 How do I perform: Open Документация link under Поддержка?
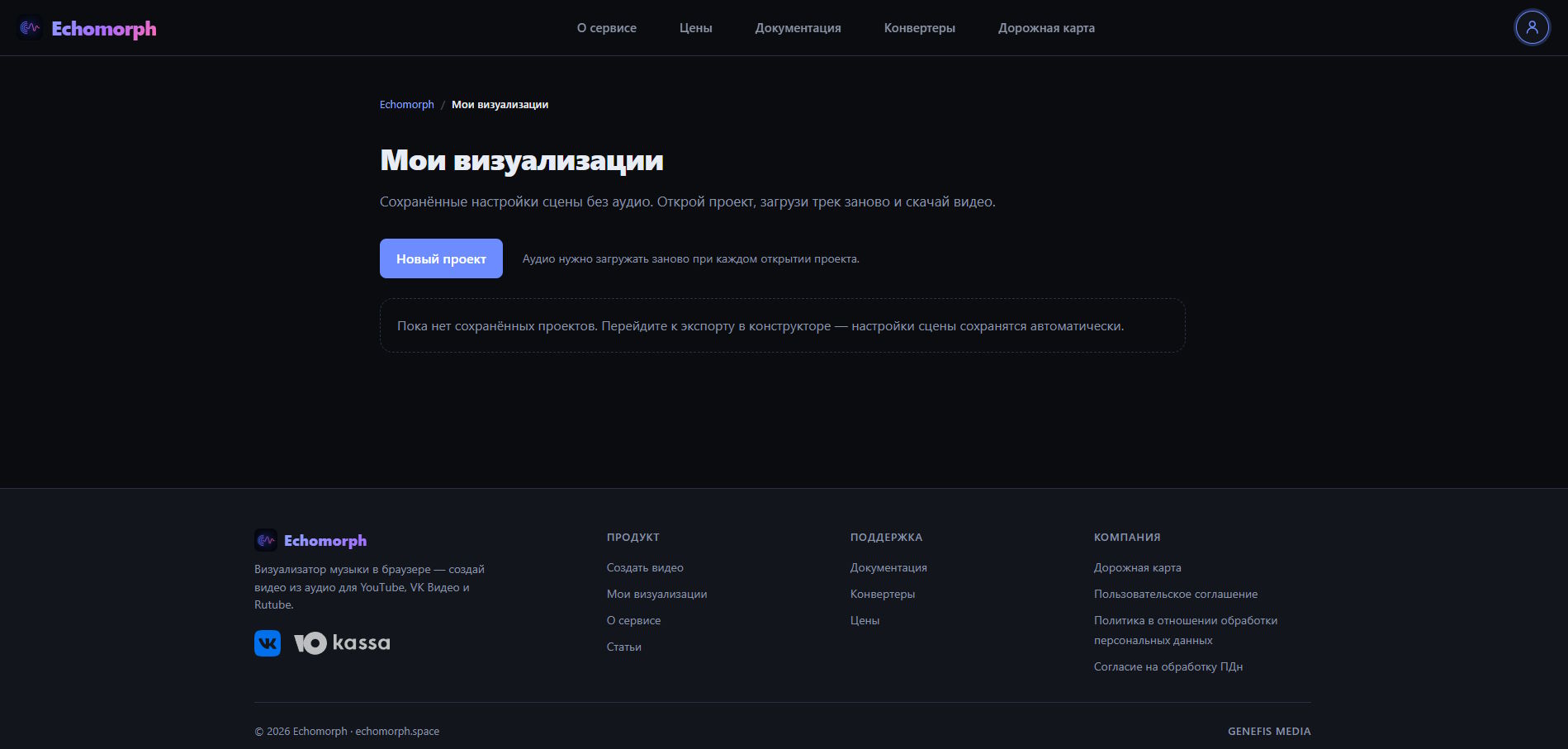(888, 567)
